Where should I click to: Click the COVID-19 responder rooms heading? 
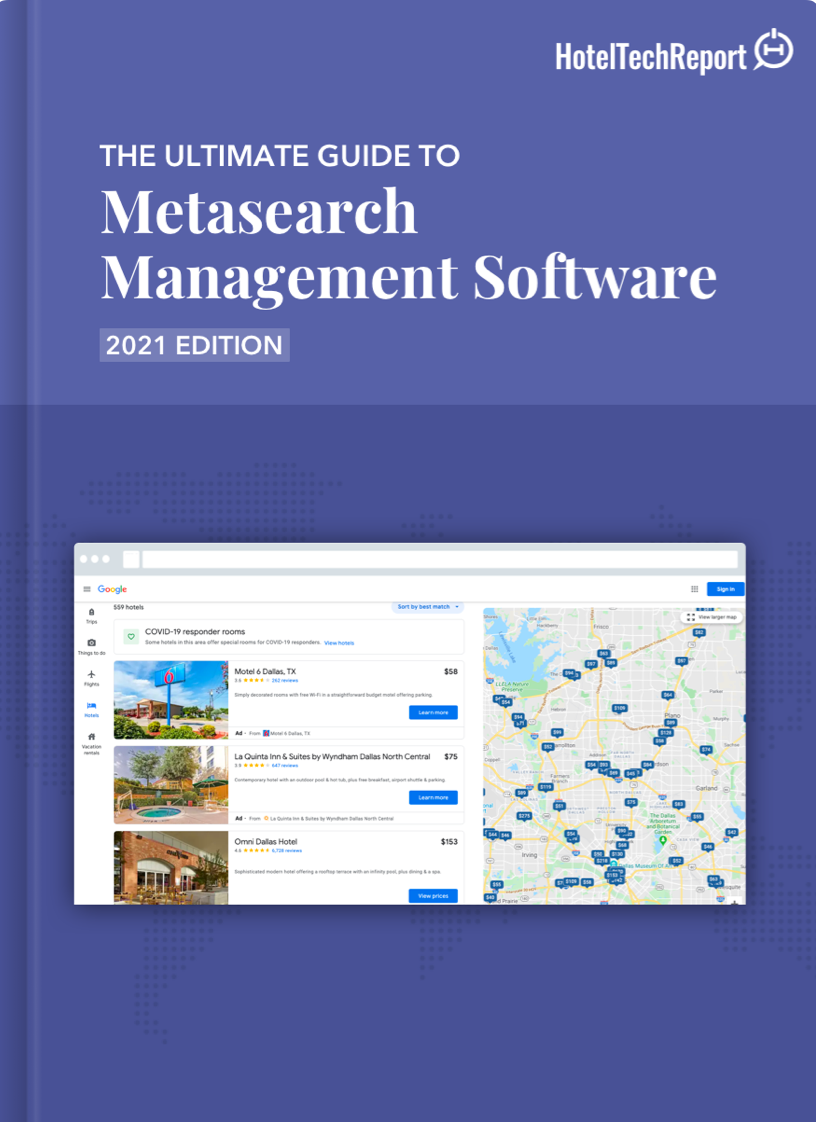point(195,632)
